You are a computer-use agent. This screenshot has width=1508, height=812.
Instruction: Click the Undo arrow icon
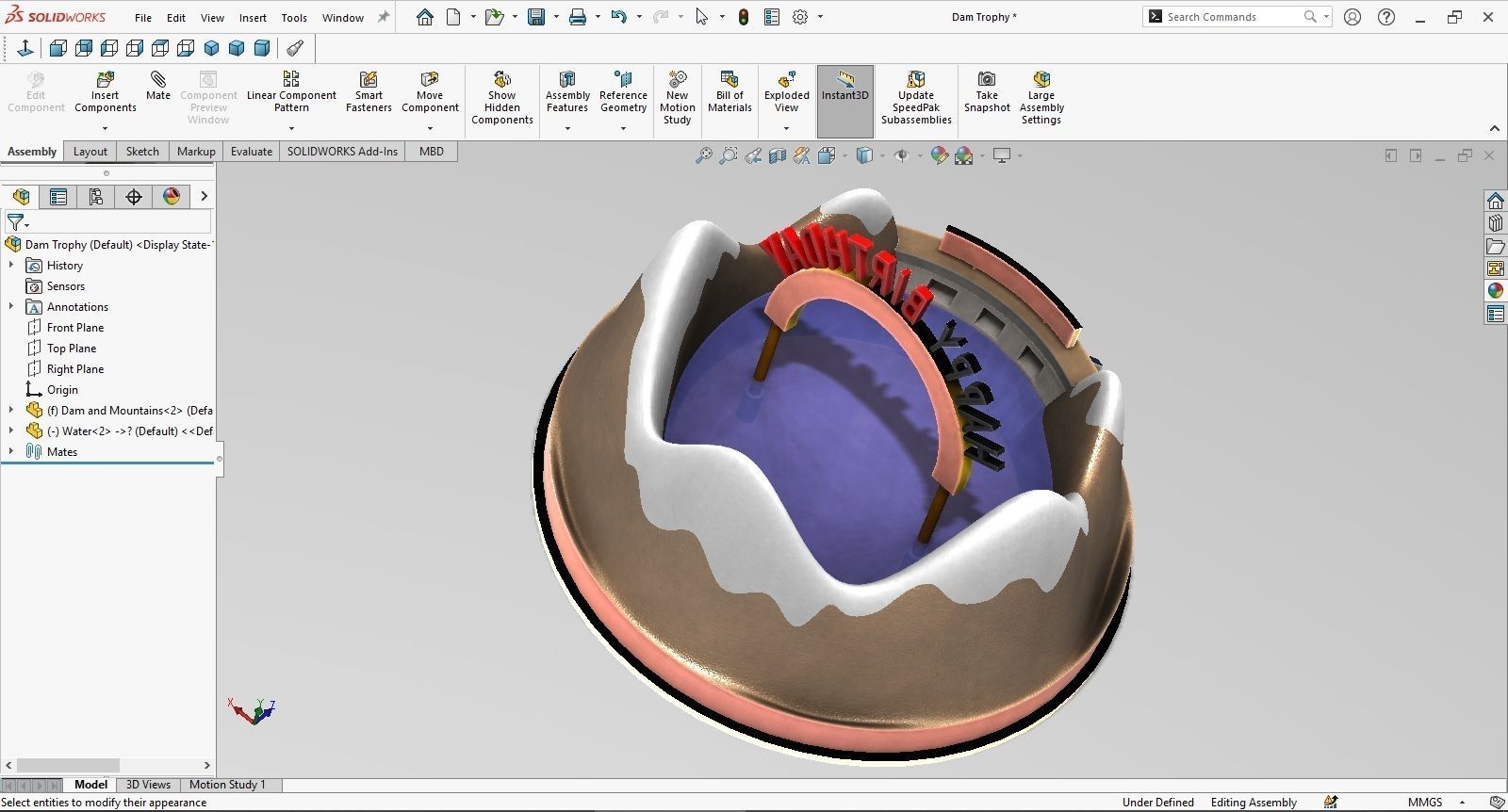click(619, 17)
